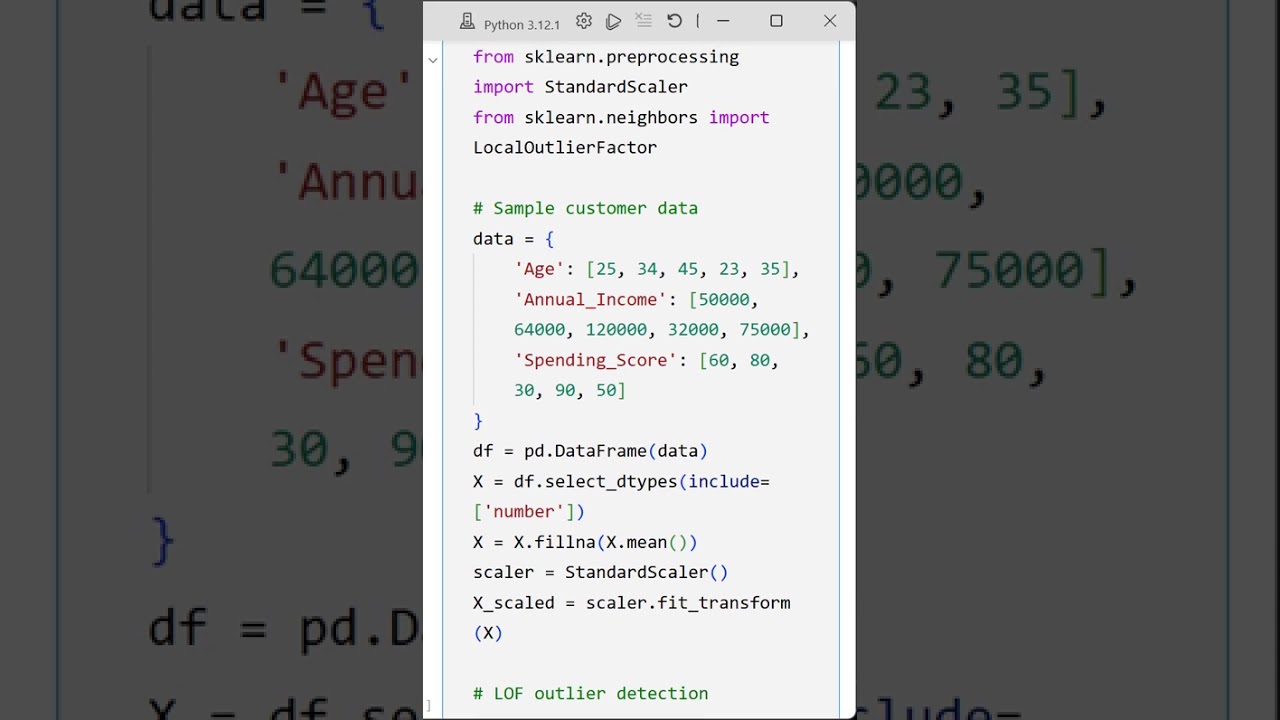Image resolution: width=1280 pixels, height=720 pixels.
Task: Click the 'Spending_Score' key string
Action: coord(596,360)
